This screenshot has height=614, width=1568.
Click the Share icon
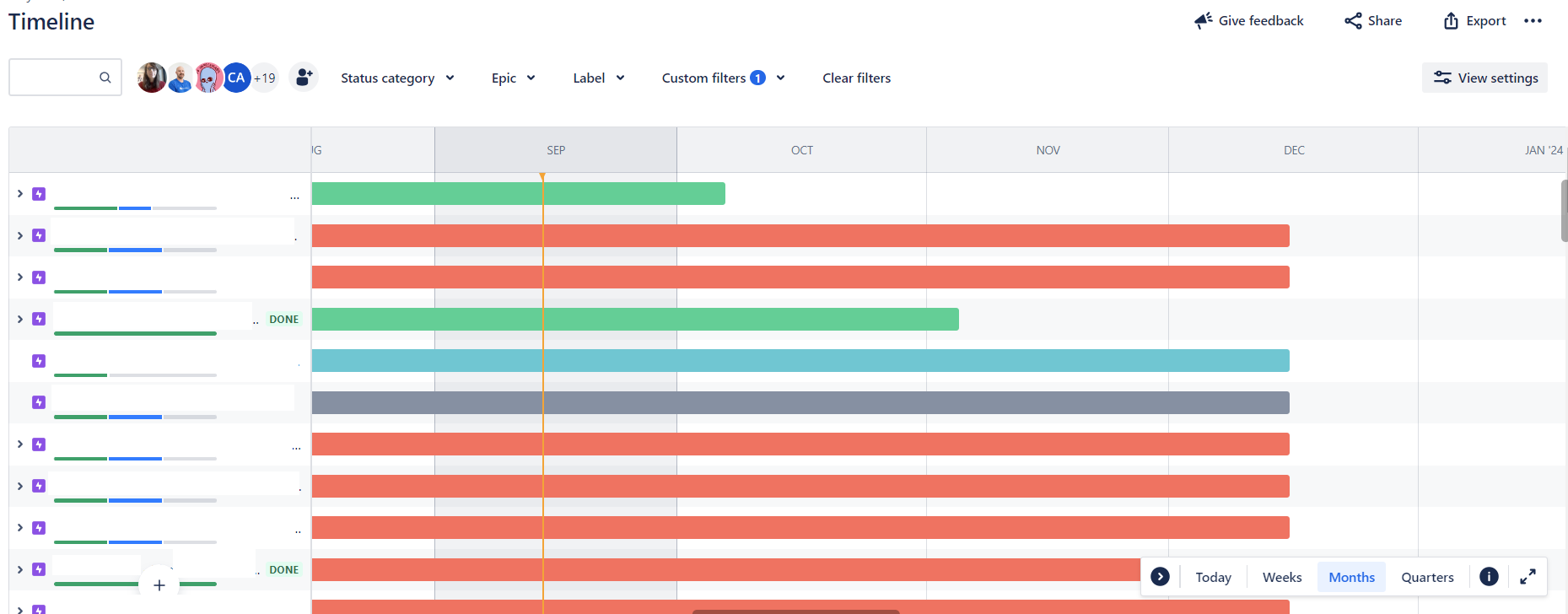tap(1353, 20)
